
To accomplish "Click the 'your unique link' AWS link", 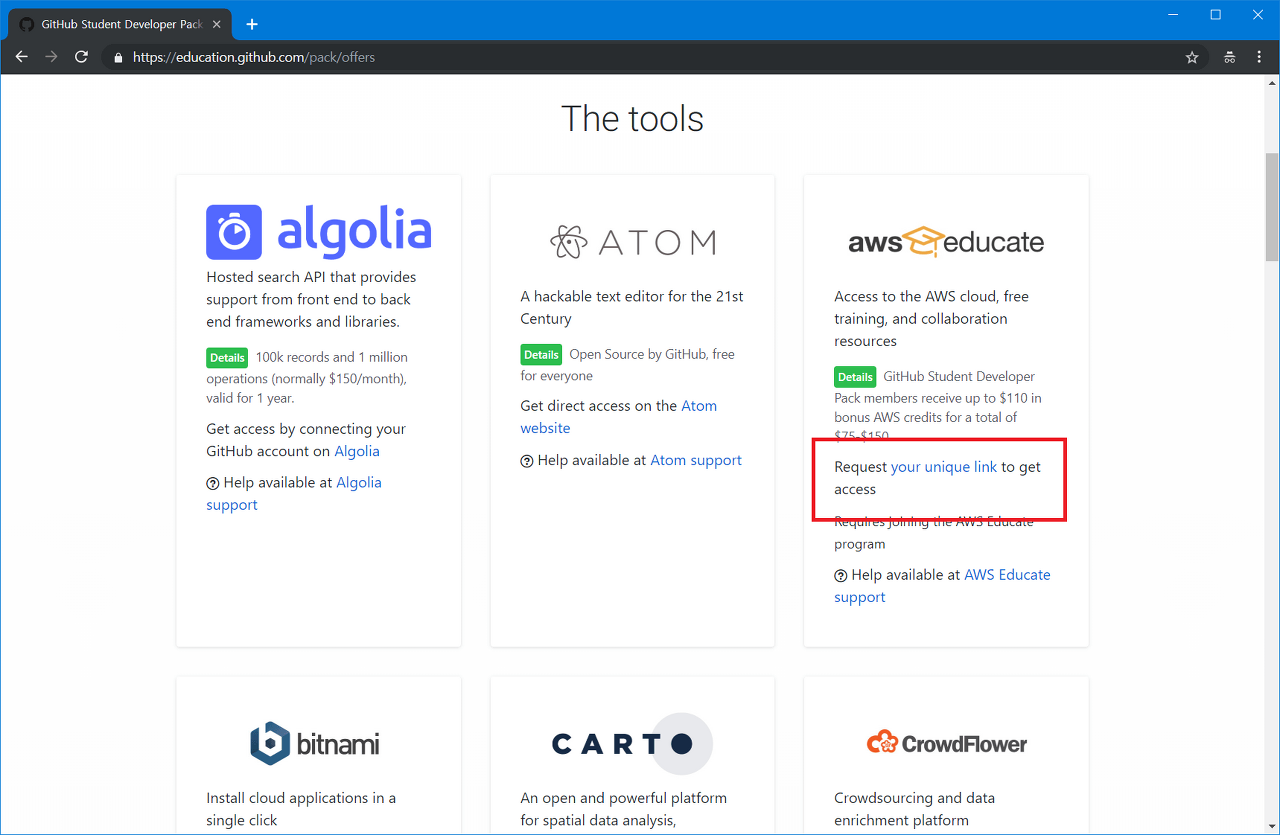I will click(x=944, y=467).
